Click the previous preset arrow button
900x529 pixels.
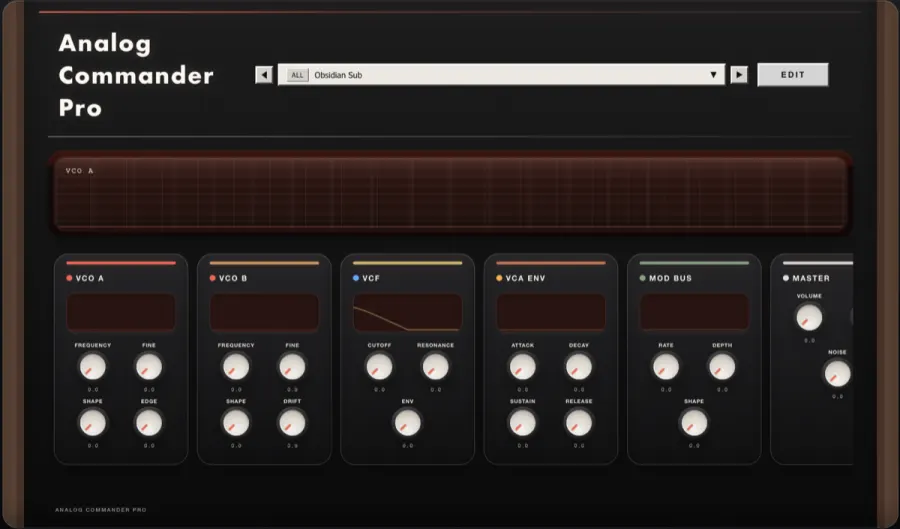coord(264,75)
